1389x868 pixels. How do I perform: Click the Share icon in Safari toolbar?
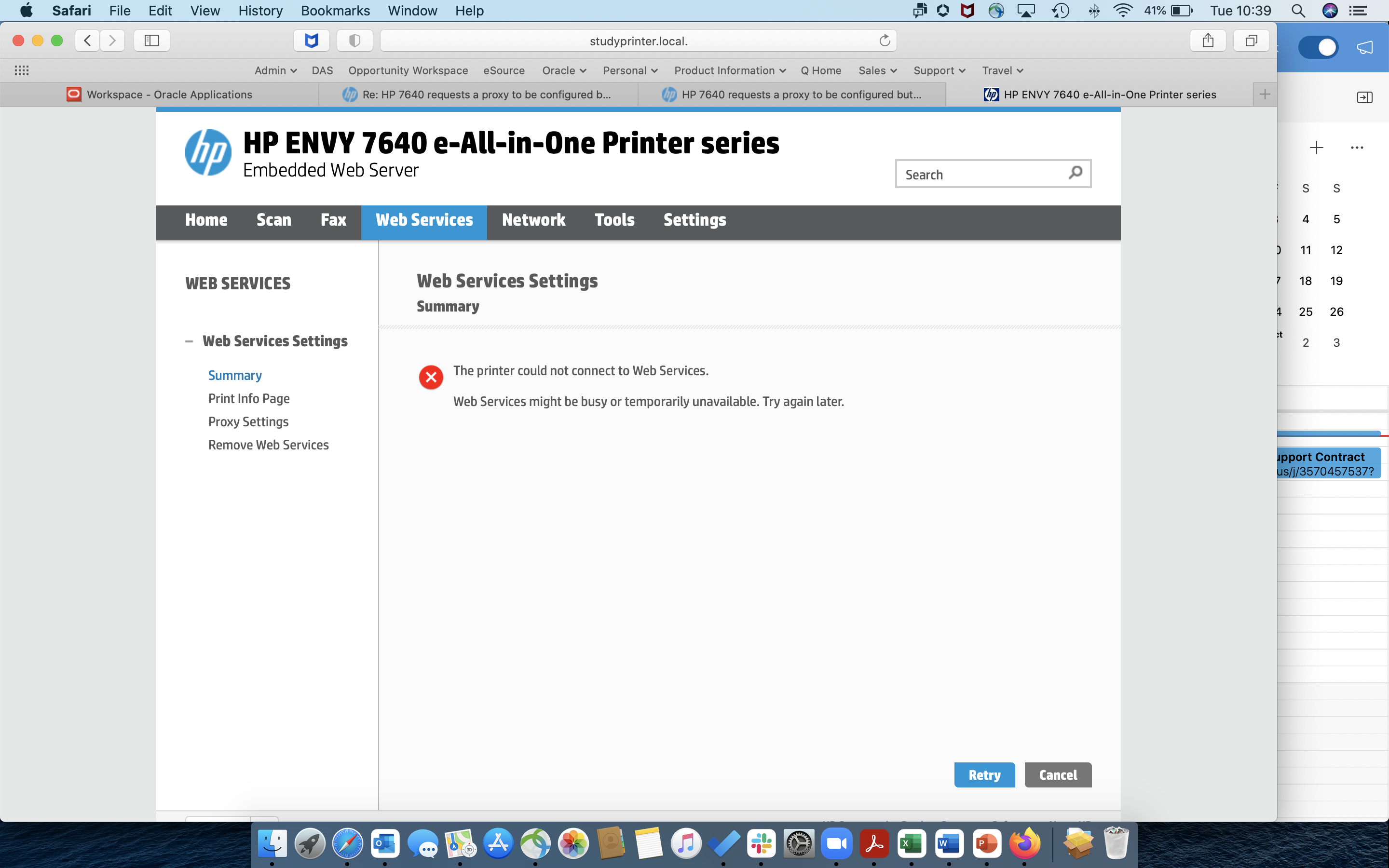click(1208, 41)
